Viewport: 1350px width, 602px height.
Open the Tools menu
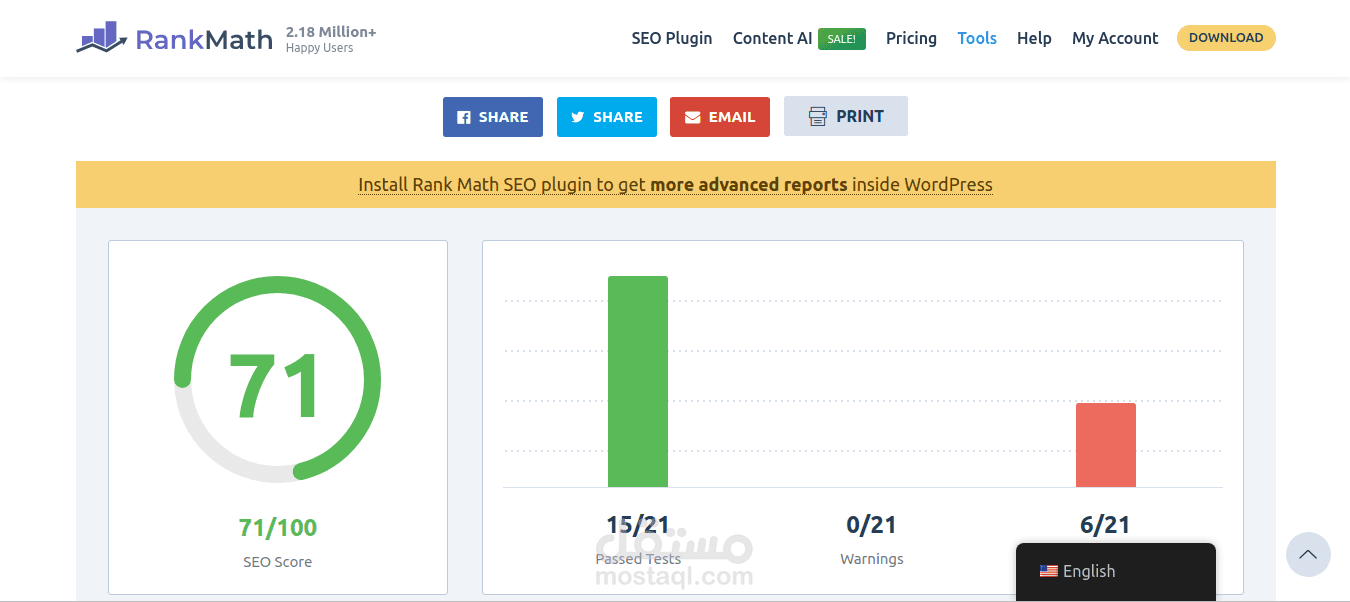(976, 38)
